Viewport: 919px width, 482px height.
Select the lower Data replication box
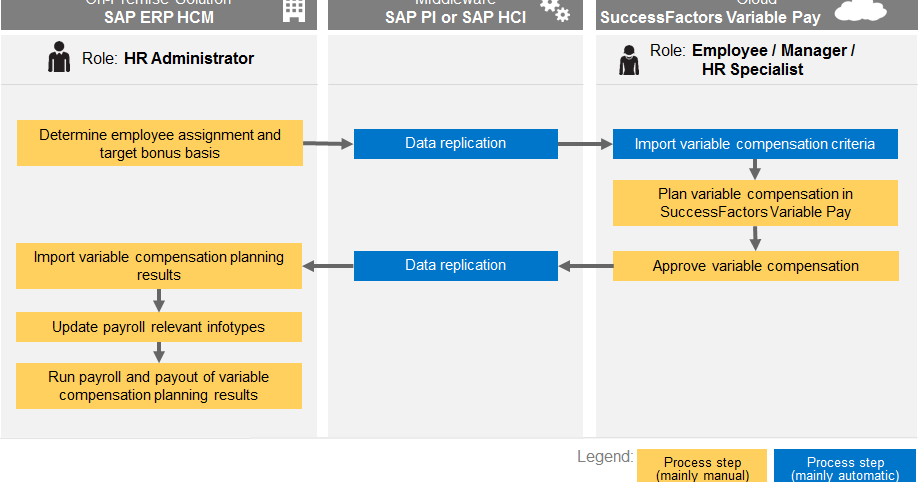[455, 266]
